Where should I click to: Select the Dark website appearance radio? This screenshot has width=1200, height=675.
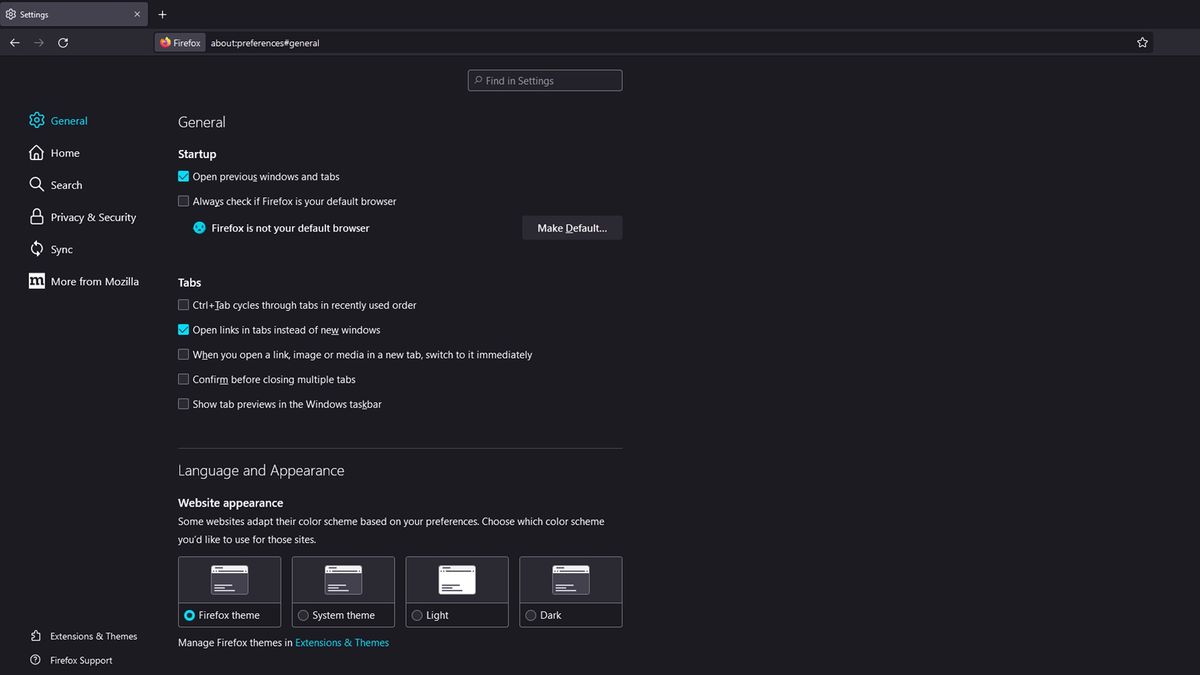coord(531,615)
